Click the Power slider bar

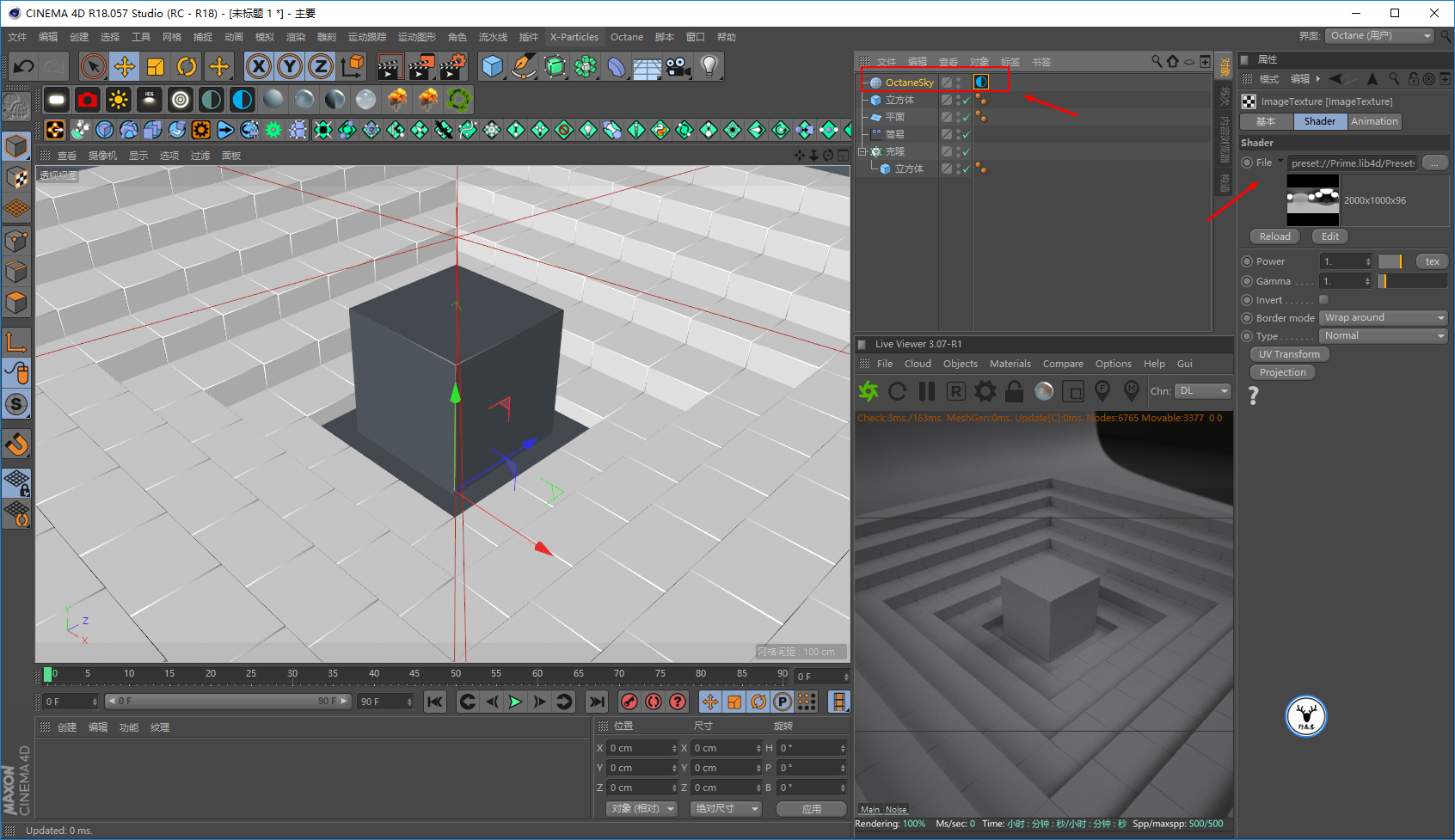click(1390, 261)
